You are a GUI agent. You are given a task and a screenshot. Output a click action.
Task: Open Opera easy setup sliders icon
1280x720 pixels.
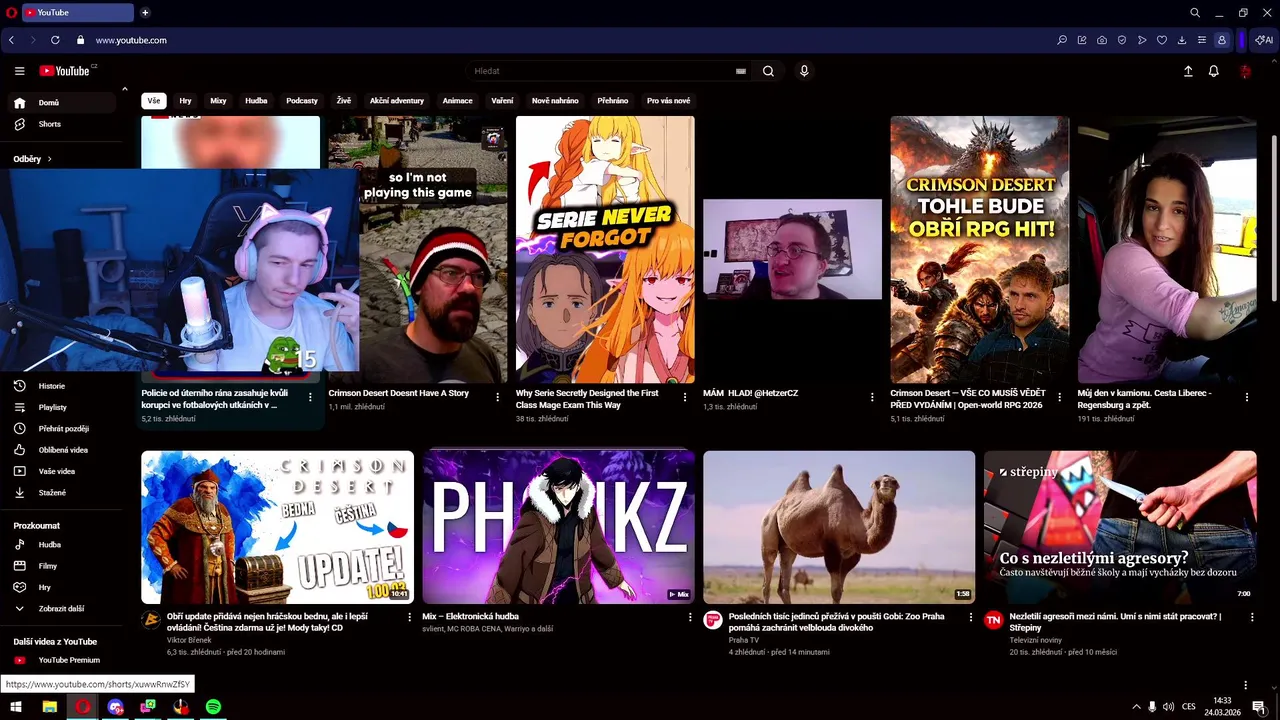tap(1202, 40)
